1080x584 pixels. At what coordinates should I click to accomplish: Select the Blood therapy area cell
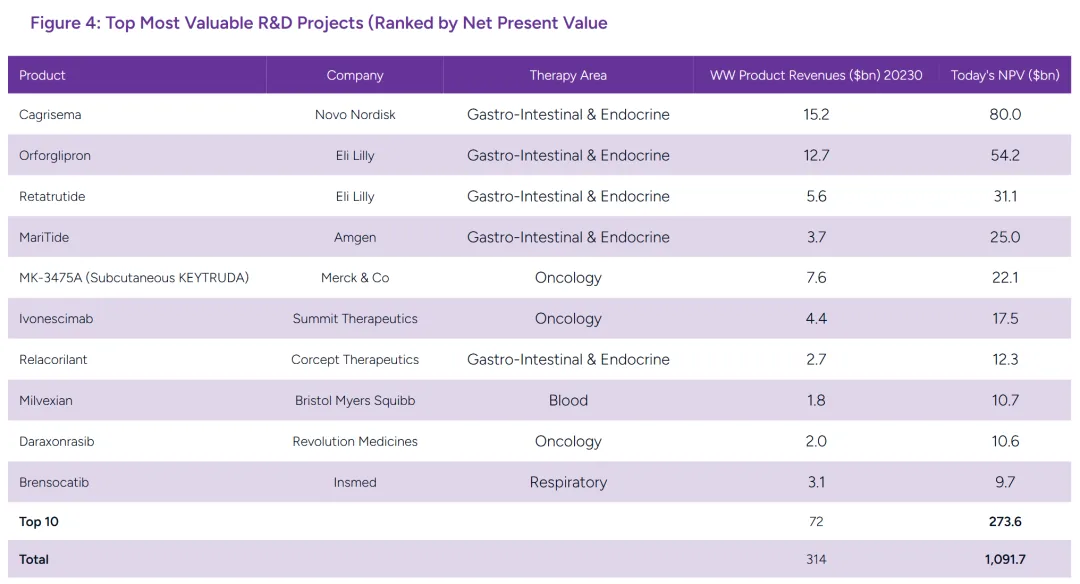[x=568, y=401]
